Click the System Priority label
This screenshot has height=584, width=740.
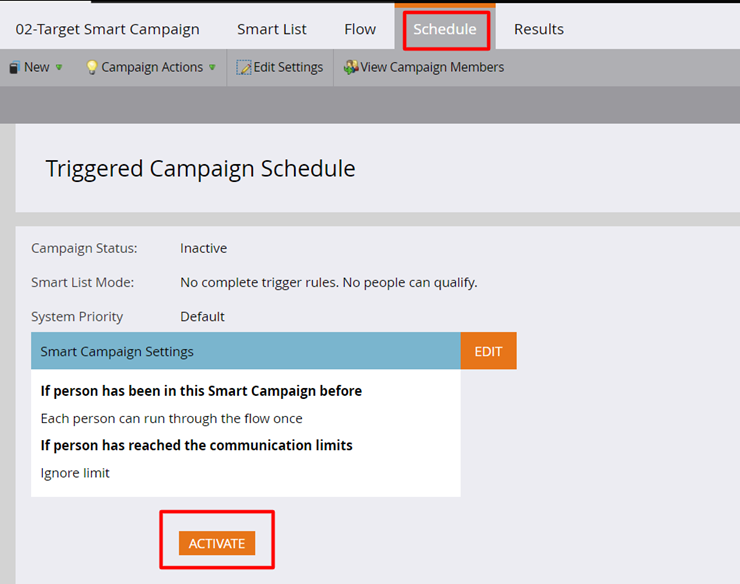click(x=77, y=316)
